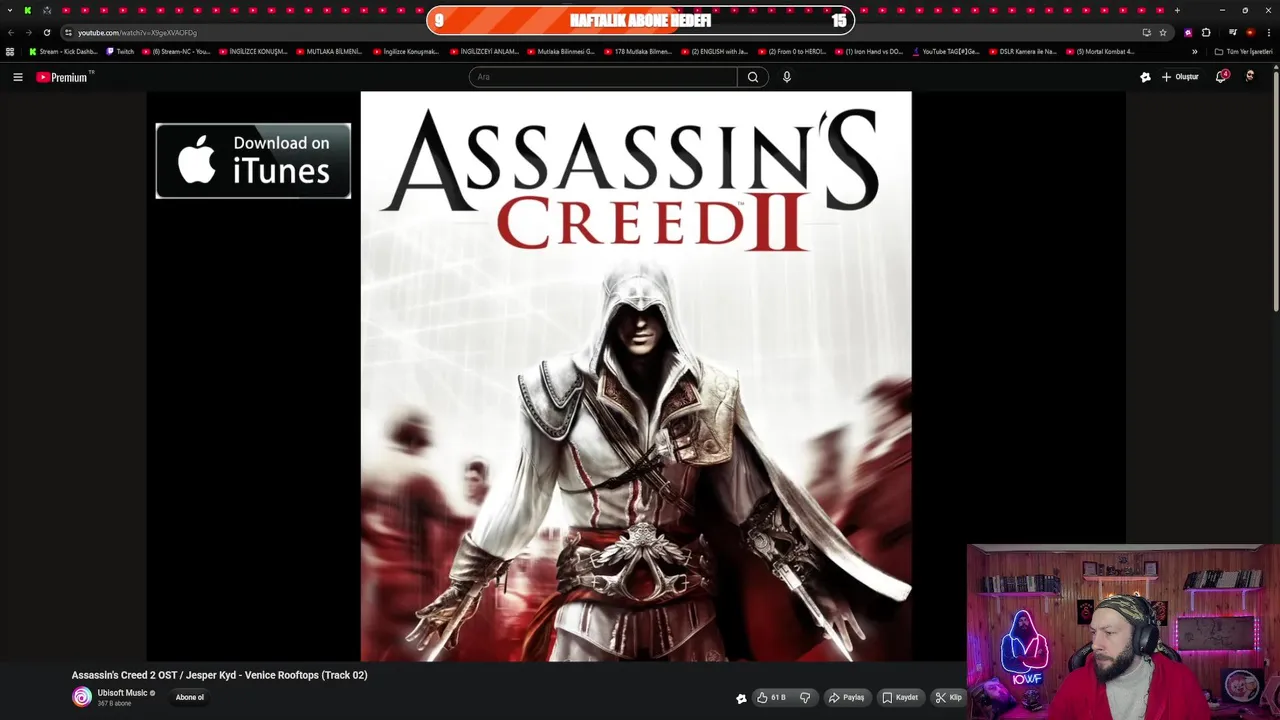Subscribe with Abone ol button
Viewport: 1280px width, 720px height.
pos(190,698)
